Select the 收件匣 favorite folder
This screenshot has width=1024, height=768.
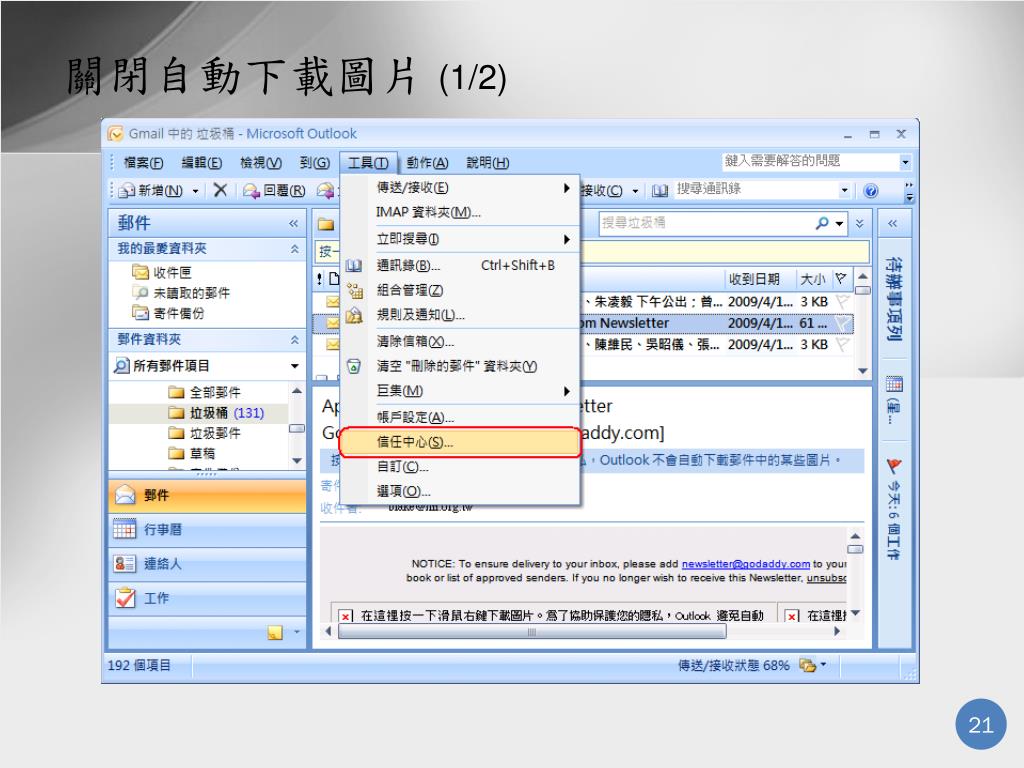(162, 272)
